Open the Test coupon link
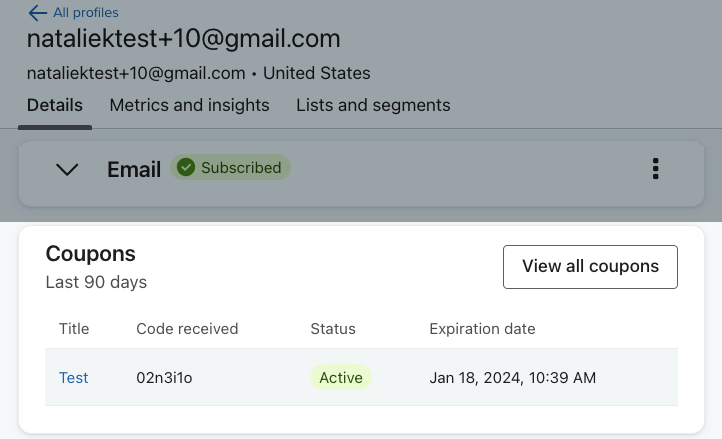722x439 pixels. 73,378
